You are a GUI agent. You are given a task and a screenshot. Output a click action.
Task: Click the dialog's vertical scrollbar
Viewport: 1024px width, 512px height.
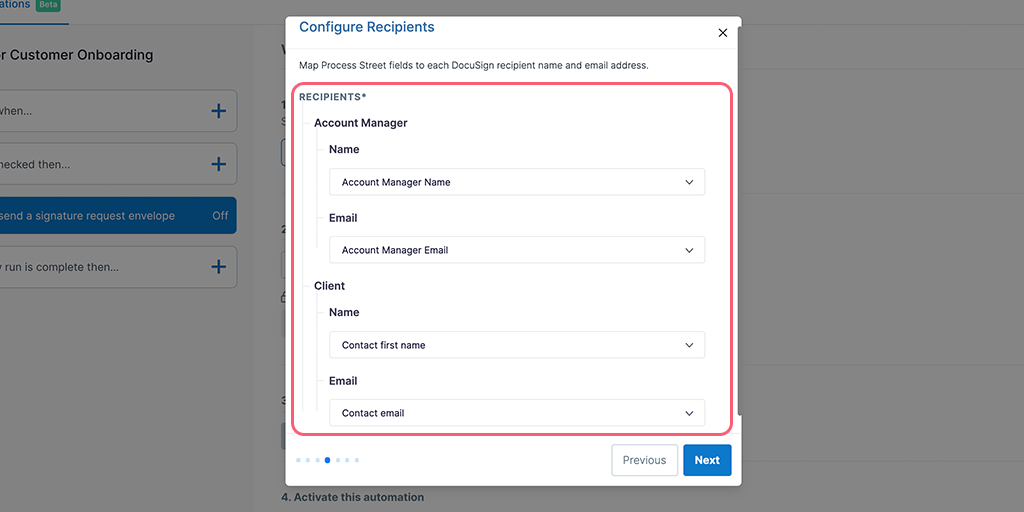(x=739, y=222)
